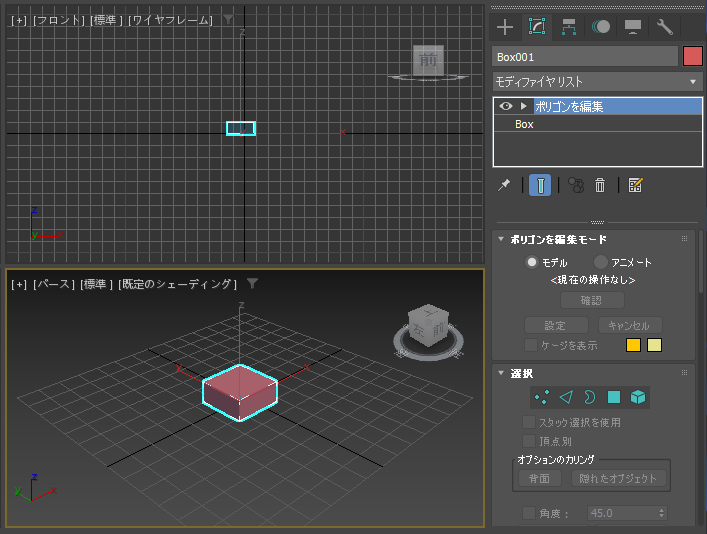Expand the ポリゴンを編集 modifier sub-objects arrow

pos(523,106)
